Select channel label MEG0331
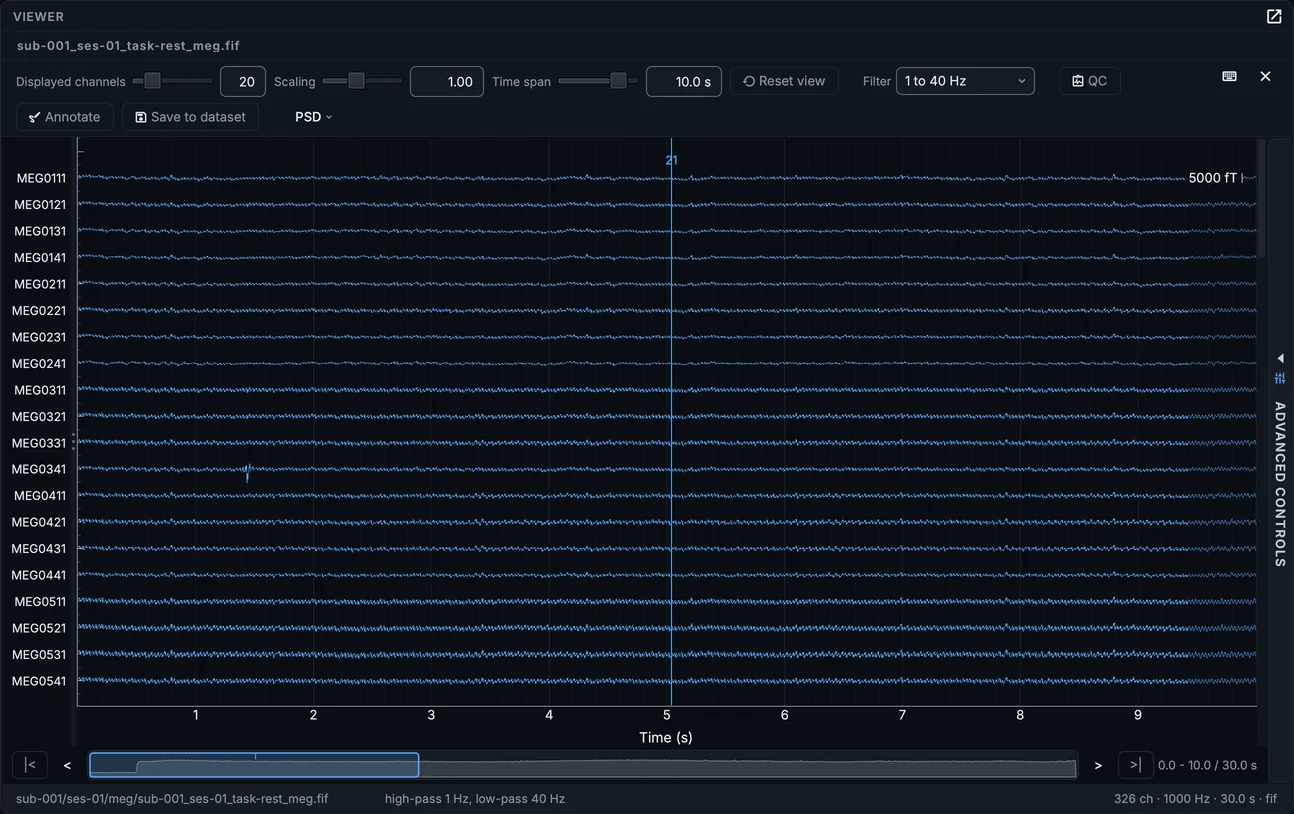The width and height of the screenshot is (1294, 814). [x=41, y=443]
